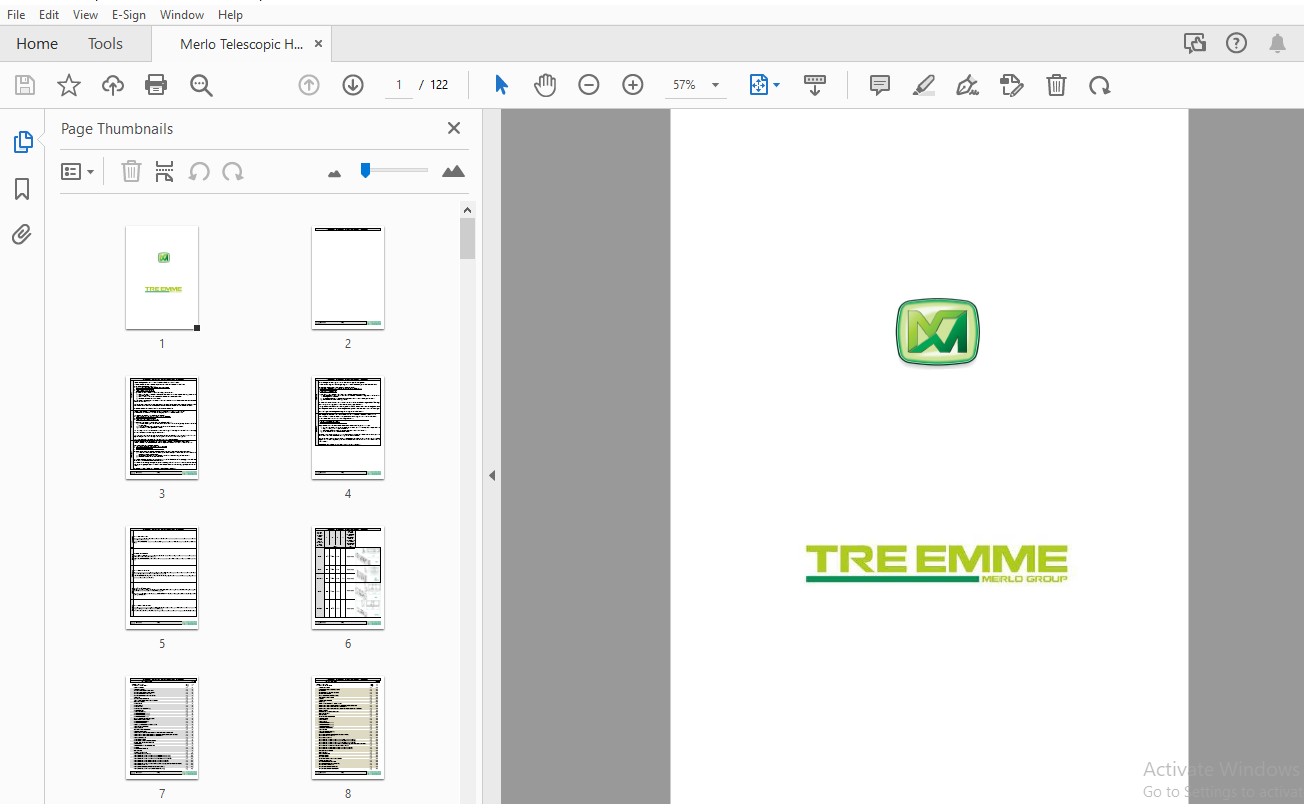
Task: Open the Page Thumbnails sidebar icon
Action: [22, 142]
